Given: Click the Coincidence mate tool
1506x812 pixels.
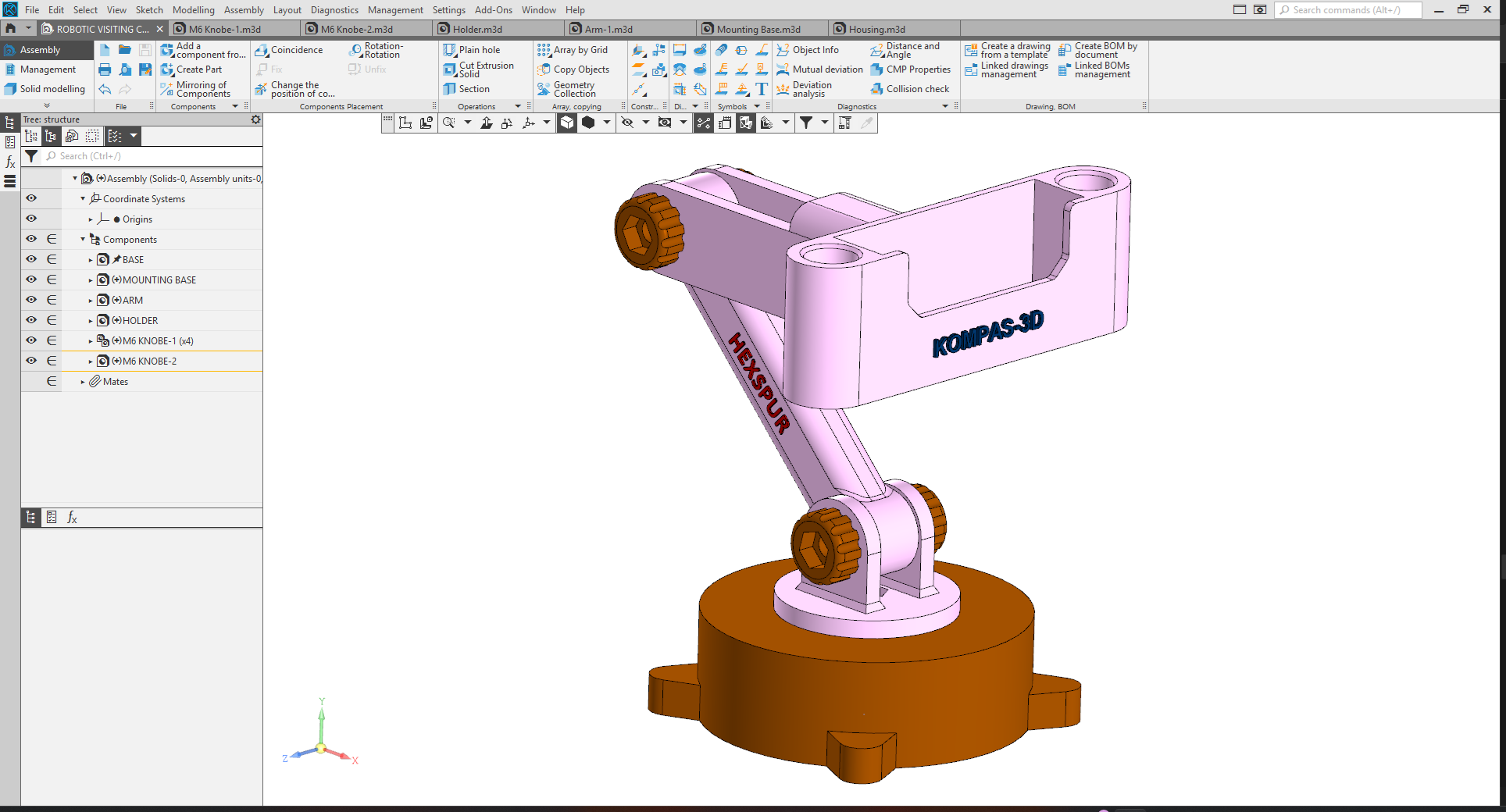Looking at the screenshot, I should [289, 50].
